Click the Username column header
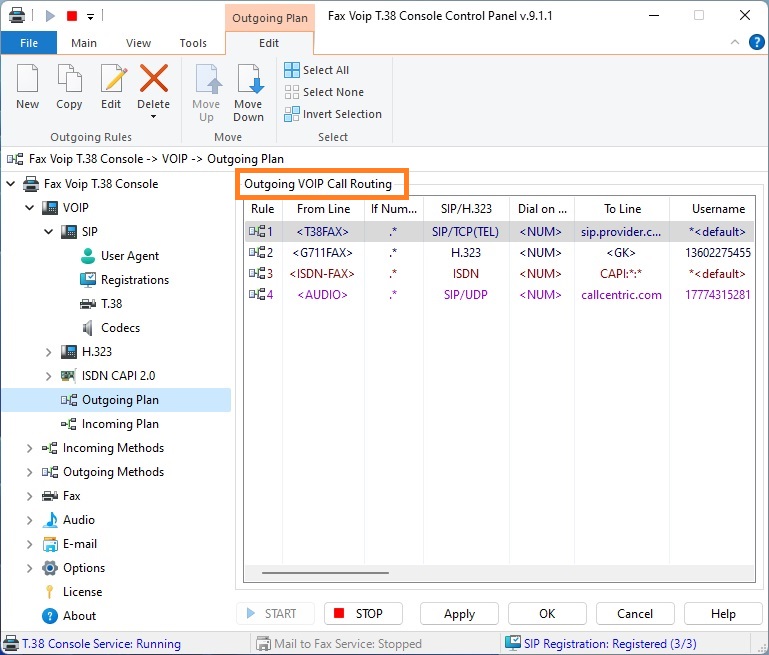 (714, 209)
